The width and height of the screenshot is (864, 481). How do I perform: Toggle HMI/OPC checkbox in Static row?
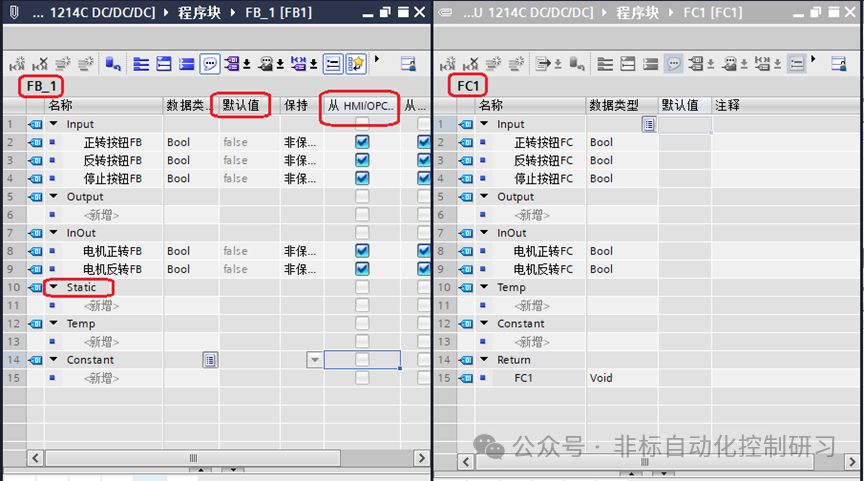362,287
